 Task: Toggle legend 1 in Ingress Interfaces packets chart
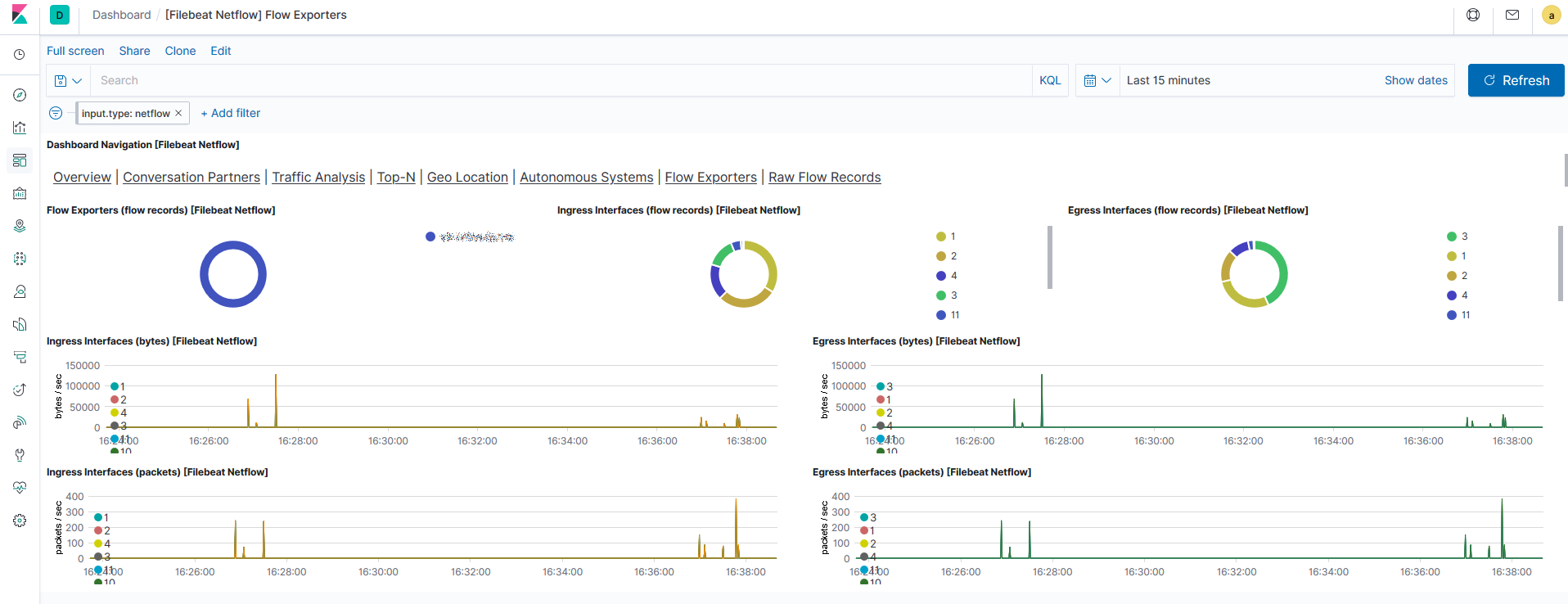point(101,517)
